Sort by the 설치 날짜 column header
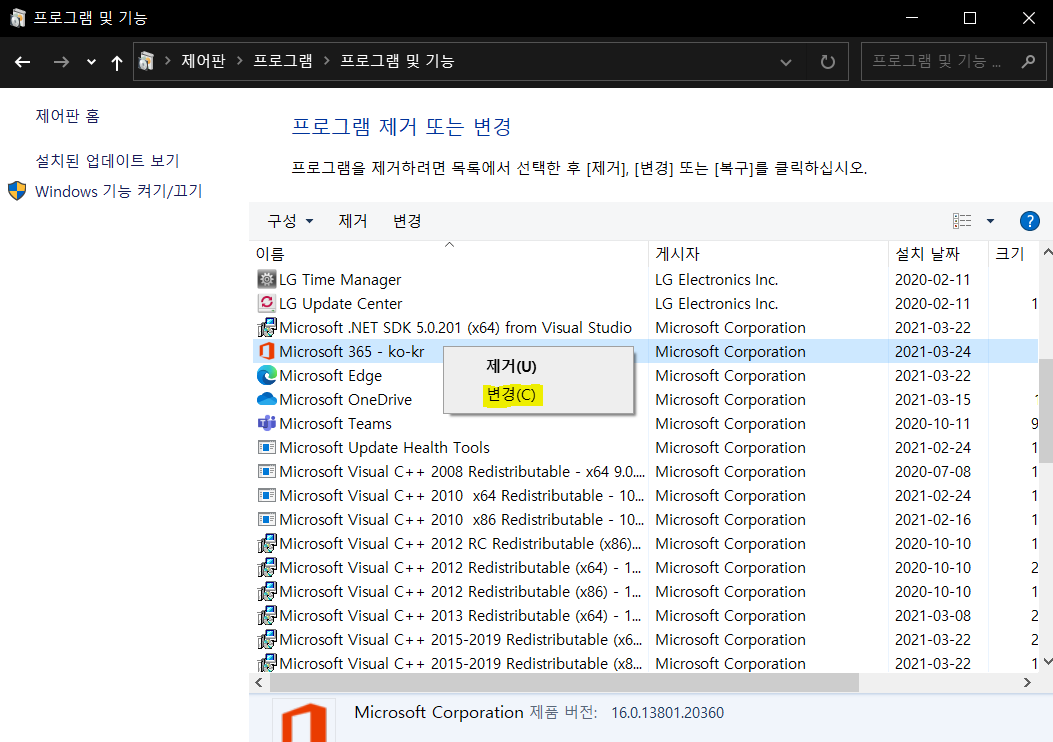1053x742 pixels. pos(938,254)
